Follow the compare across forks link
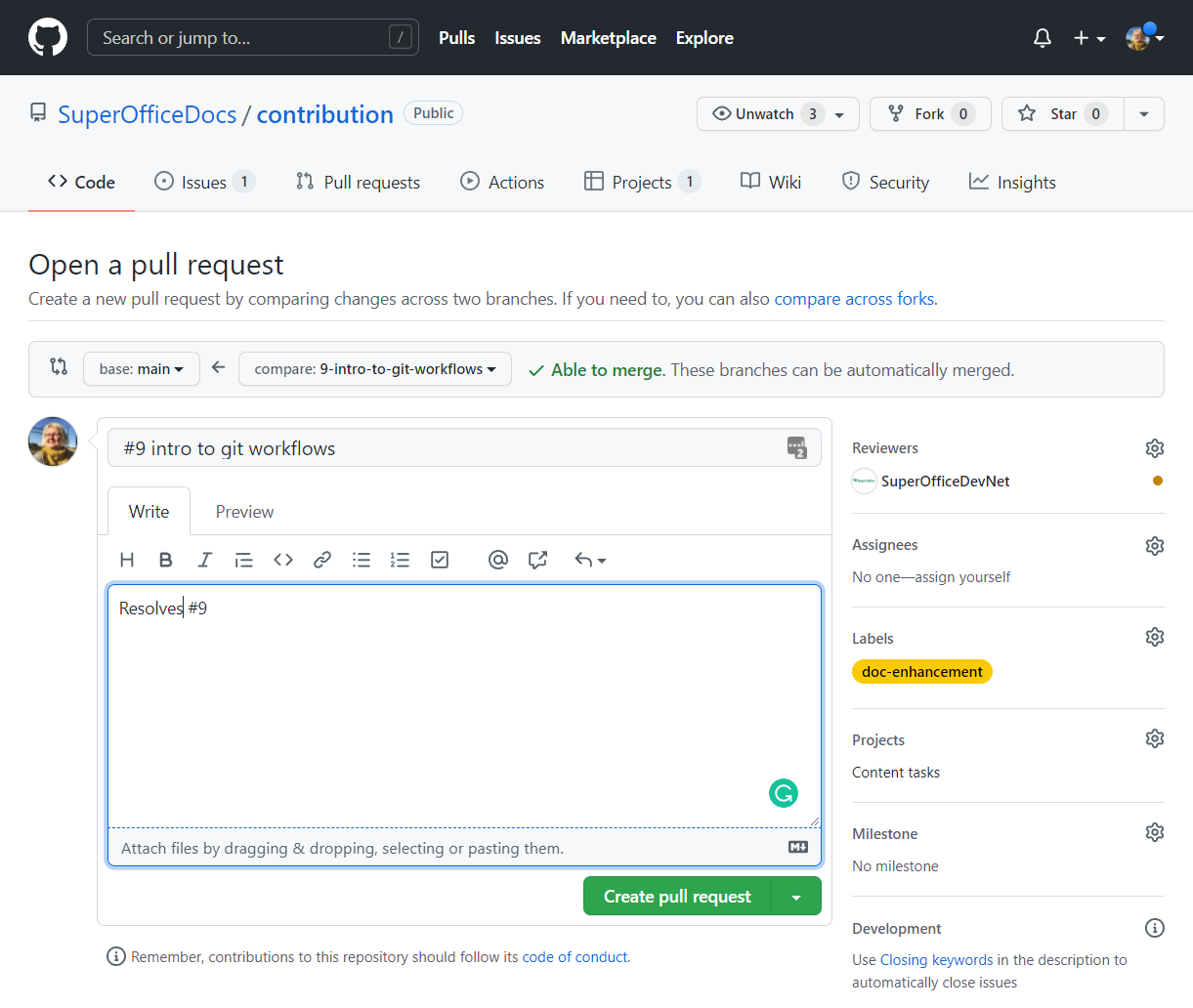This screenshot has height=1008, width=1193. click(x=854, y=299)
